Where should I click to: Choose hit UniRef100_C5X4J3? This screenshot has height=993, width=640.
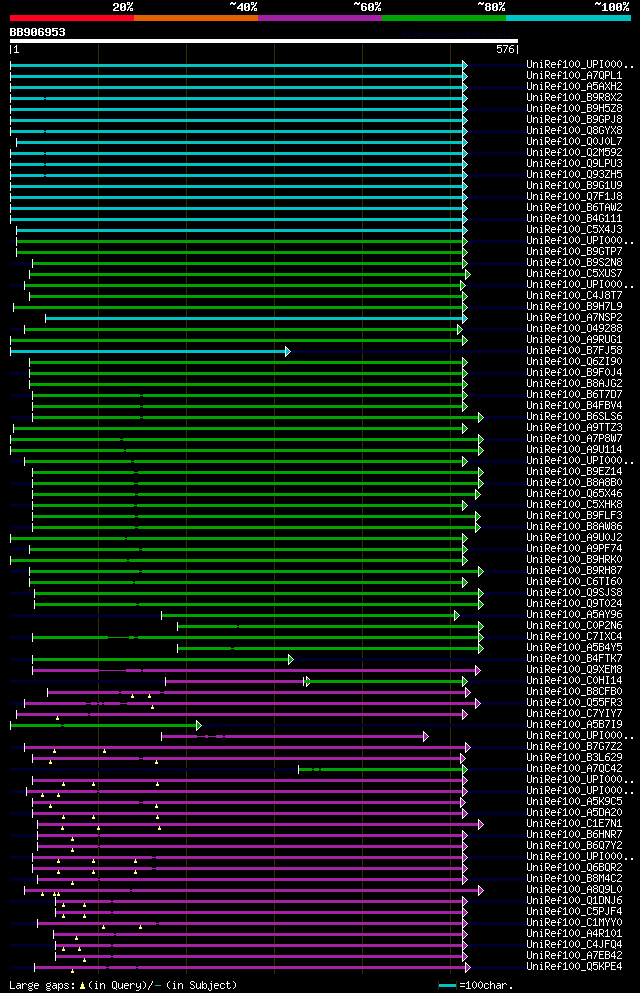574,229
